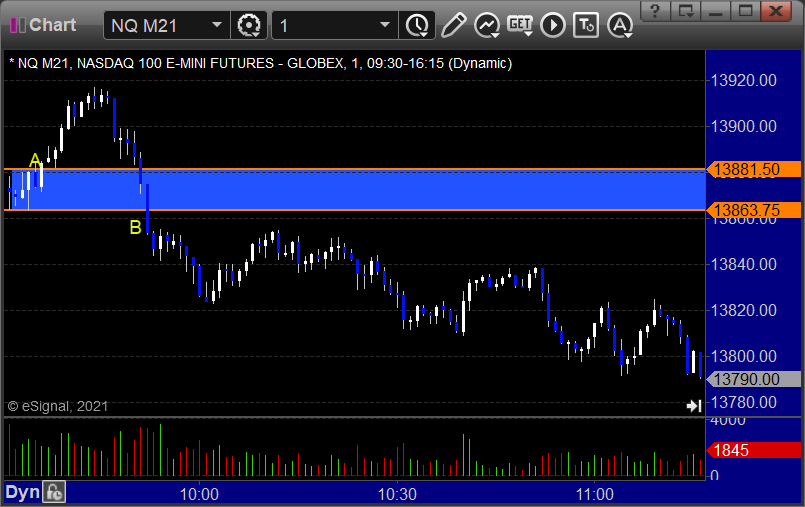The width and height of the screenshot is (805, 507).
Task: Select the 13881.50 orange price marker
Action: [x=754, y=169]
